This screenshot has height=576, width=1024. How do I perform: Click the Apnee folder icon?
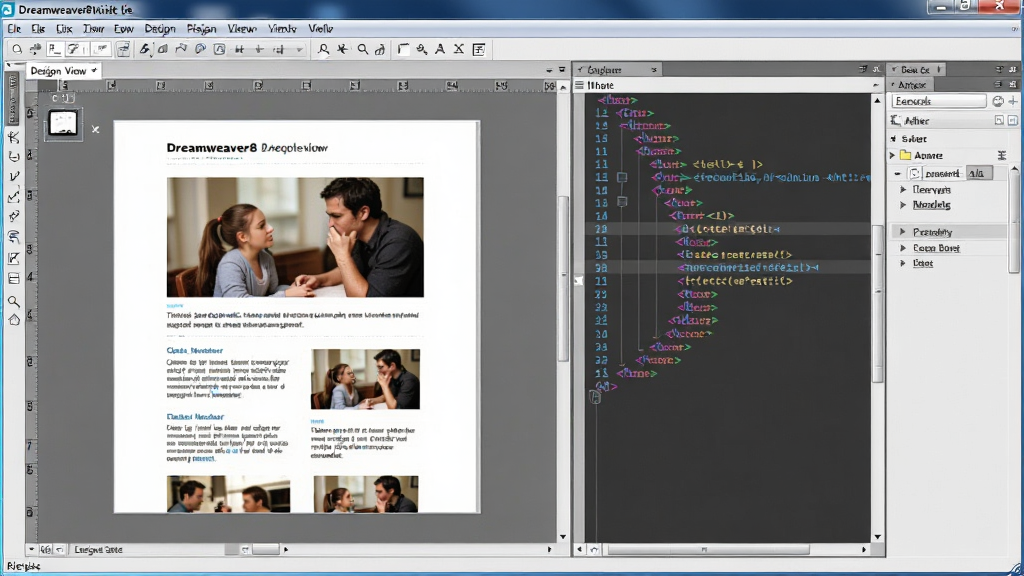tap(905, 155)
